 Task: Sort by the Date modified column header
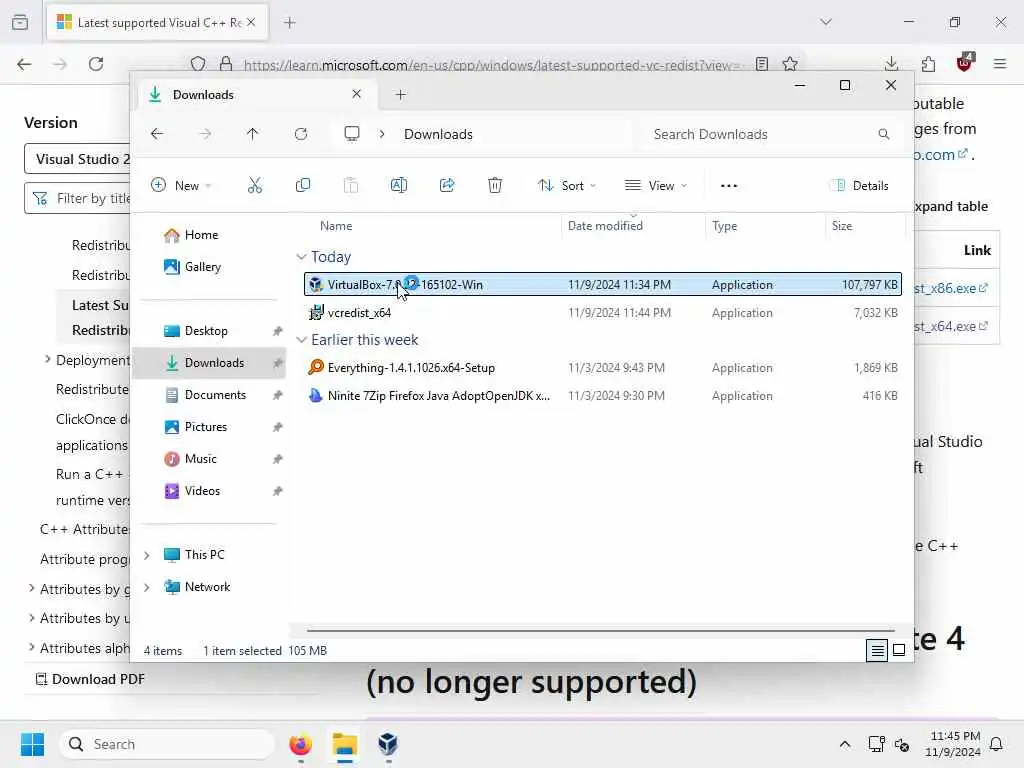(605, 226)
